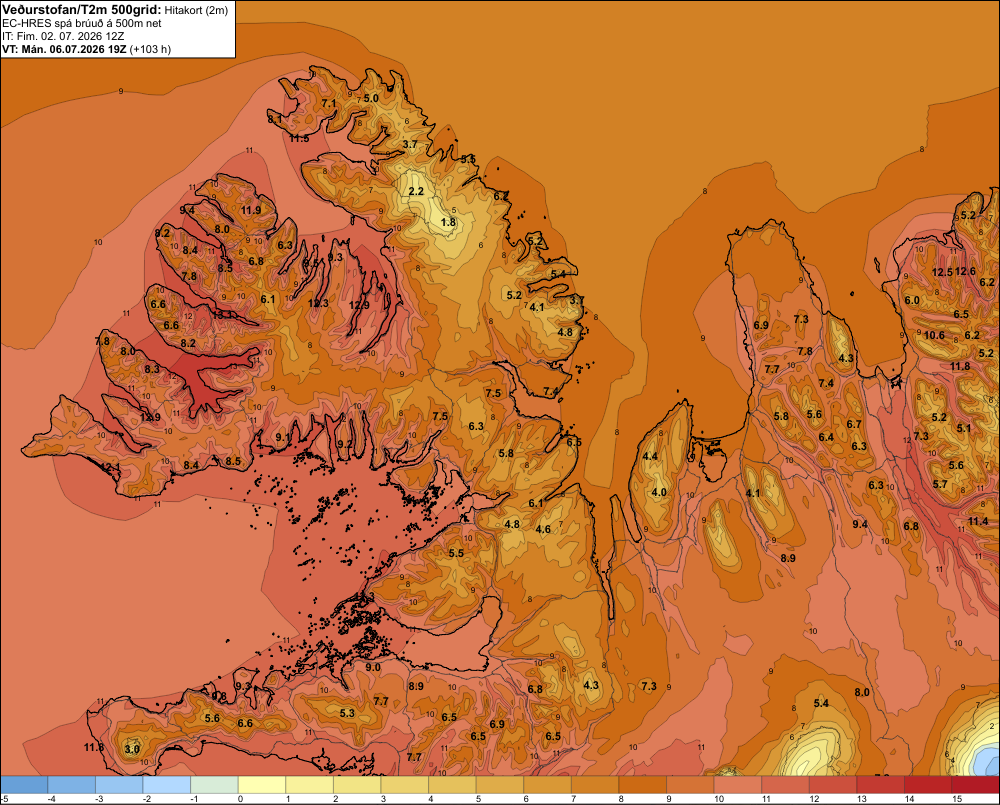Image resolution: width=1000 pixels, height=805 pixels.
Task: Pick the 10 to 11 salmon legend swatch
Action: [x=737, y=785]
